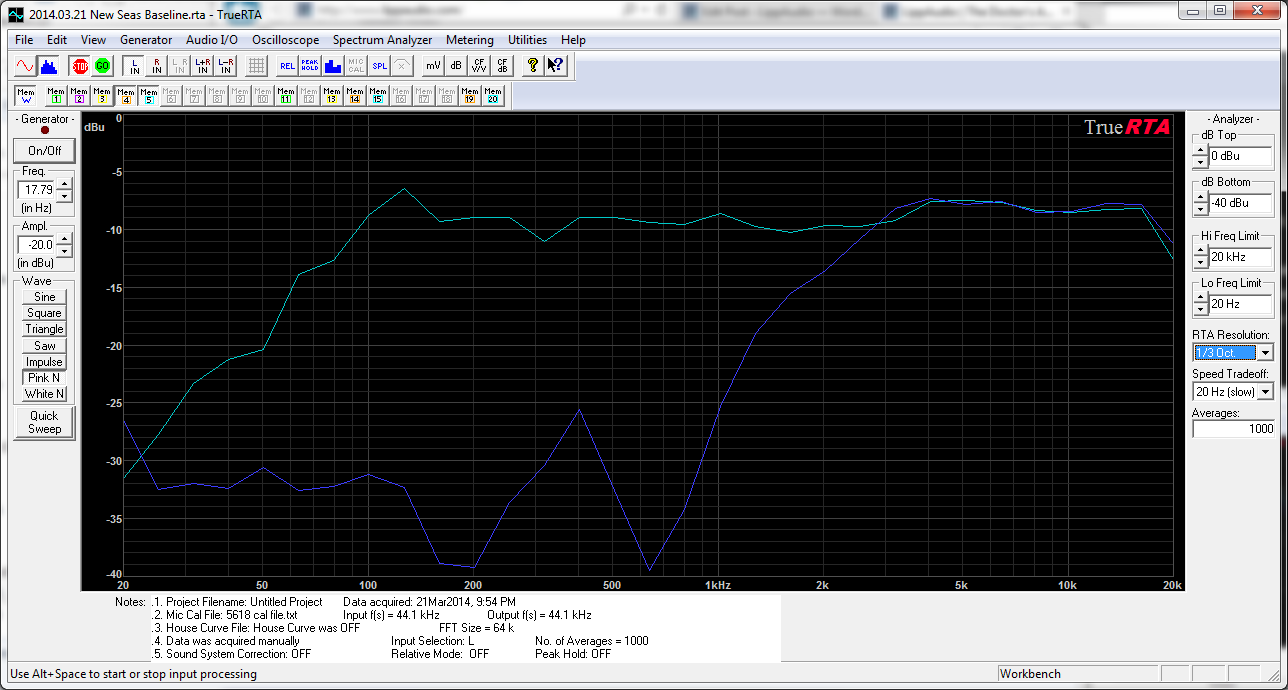Open the Speed Tradeoff dropdown
Viewport: 1288px width, 690px height.
click(1266, 392)
